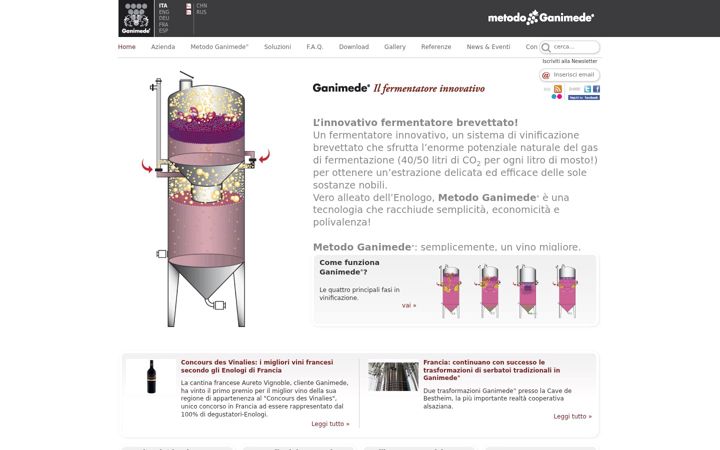This screenshot has height=450, width=720.
Task: Click the PDF icon next to CHN
Action: pyautogui.click(x=189, y=6)
